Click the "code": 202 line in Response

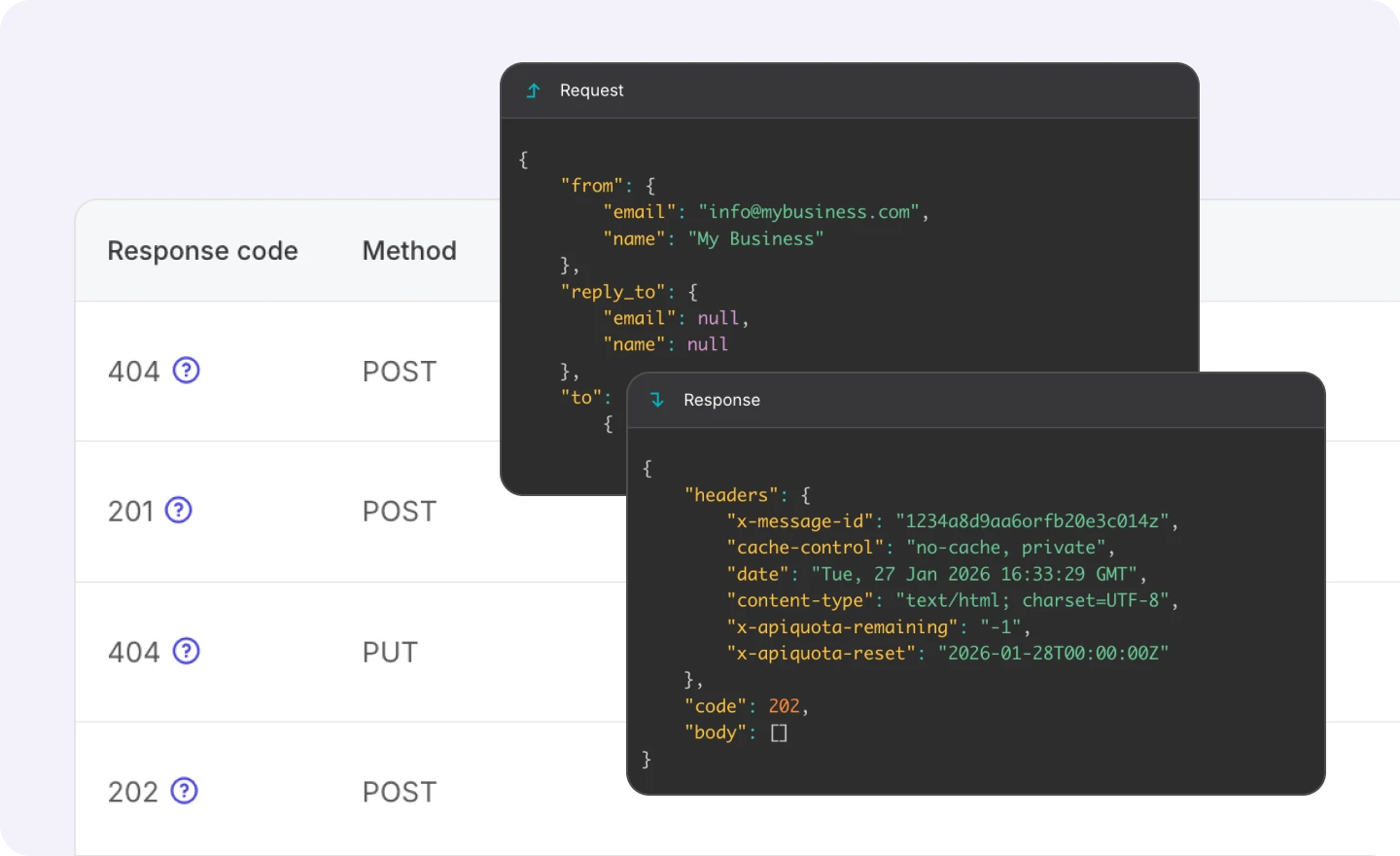tap(746, 706)
